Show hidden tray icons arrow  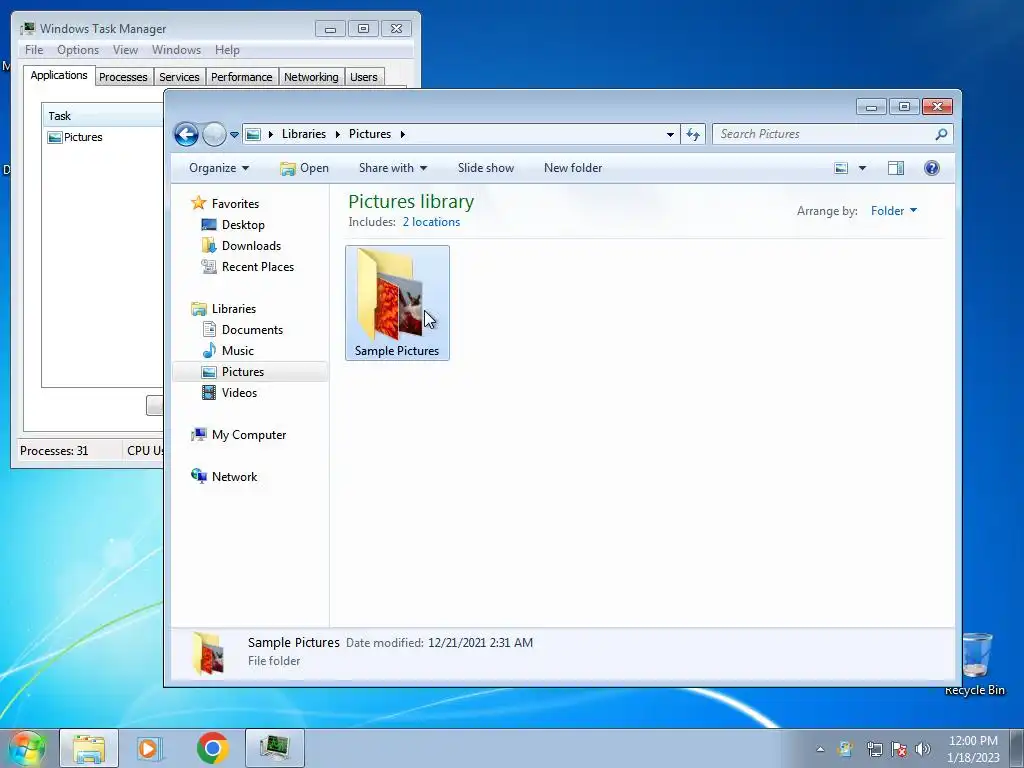click(x=820, y=749)
